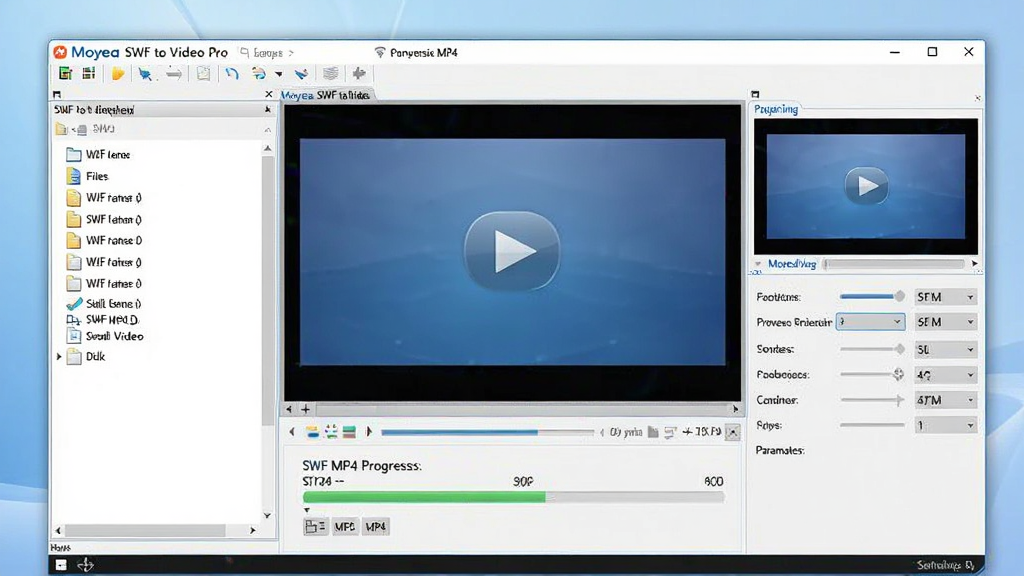Open the SFM dropdown in the 'Proveso' row

(x=945, y=322)
